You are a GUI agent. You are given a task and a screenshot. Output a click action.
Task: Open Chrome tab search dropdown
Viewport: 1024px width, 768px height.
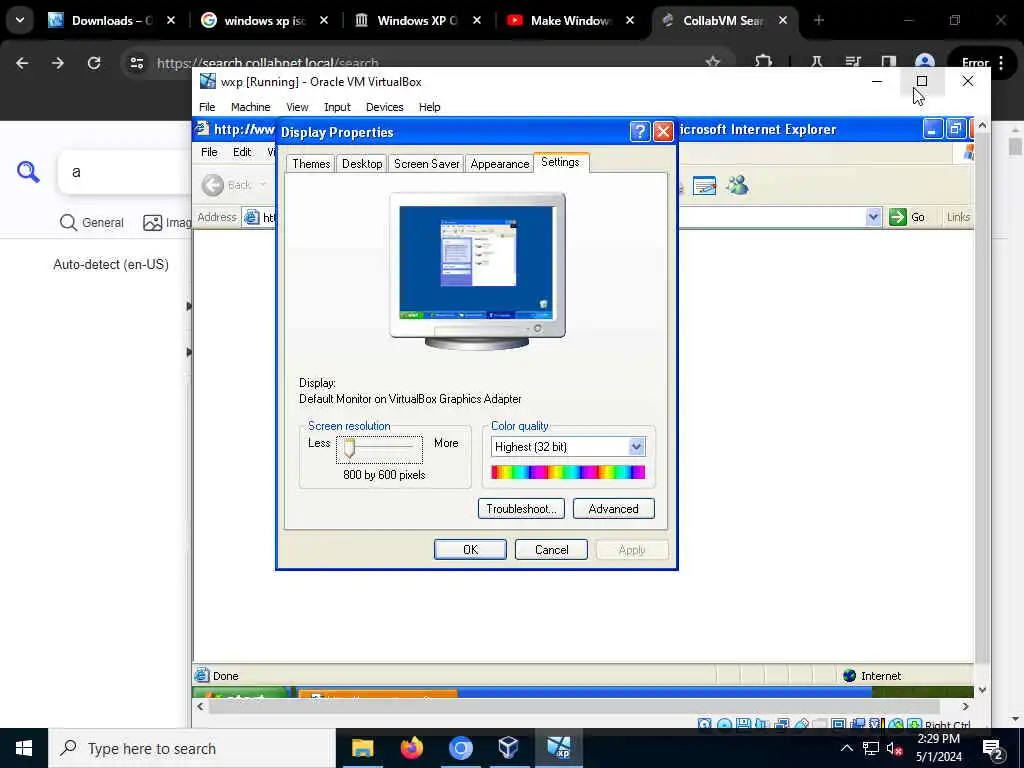point(20,20)
